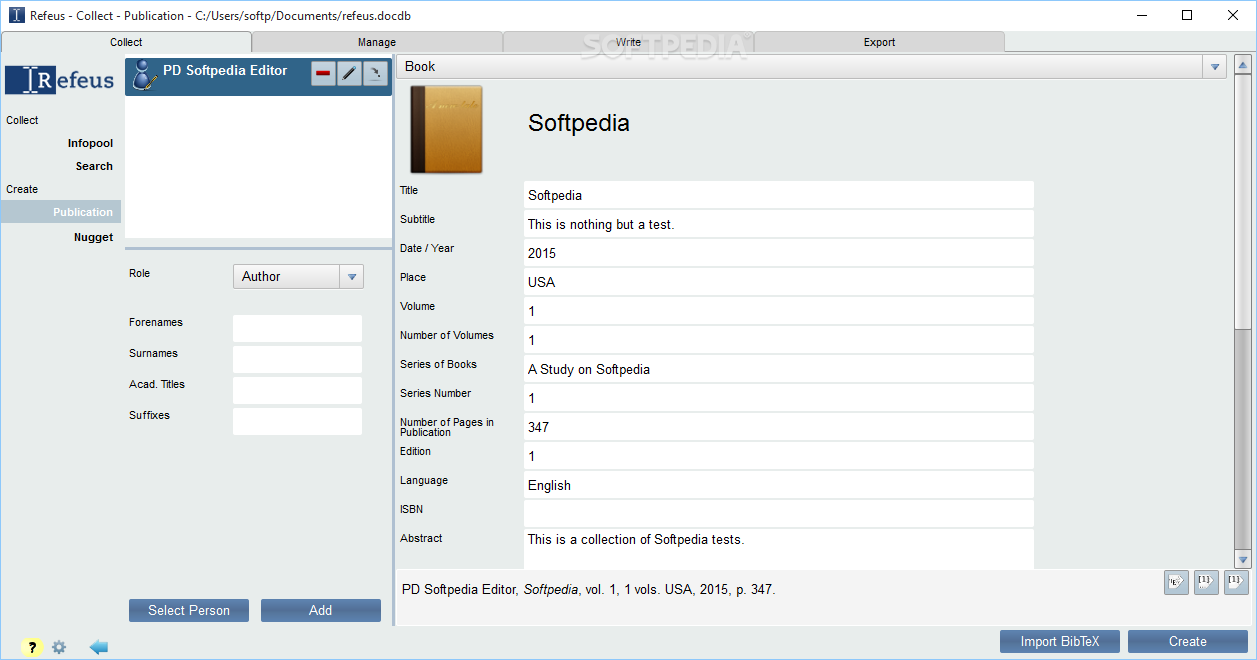Click the book cover thumbnail
The width and height of the screenshot is (1257, 660).
(x=446, y=129)
